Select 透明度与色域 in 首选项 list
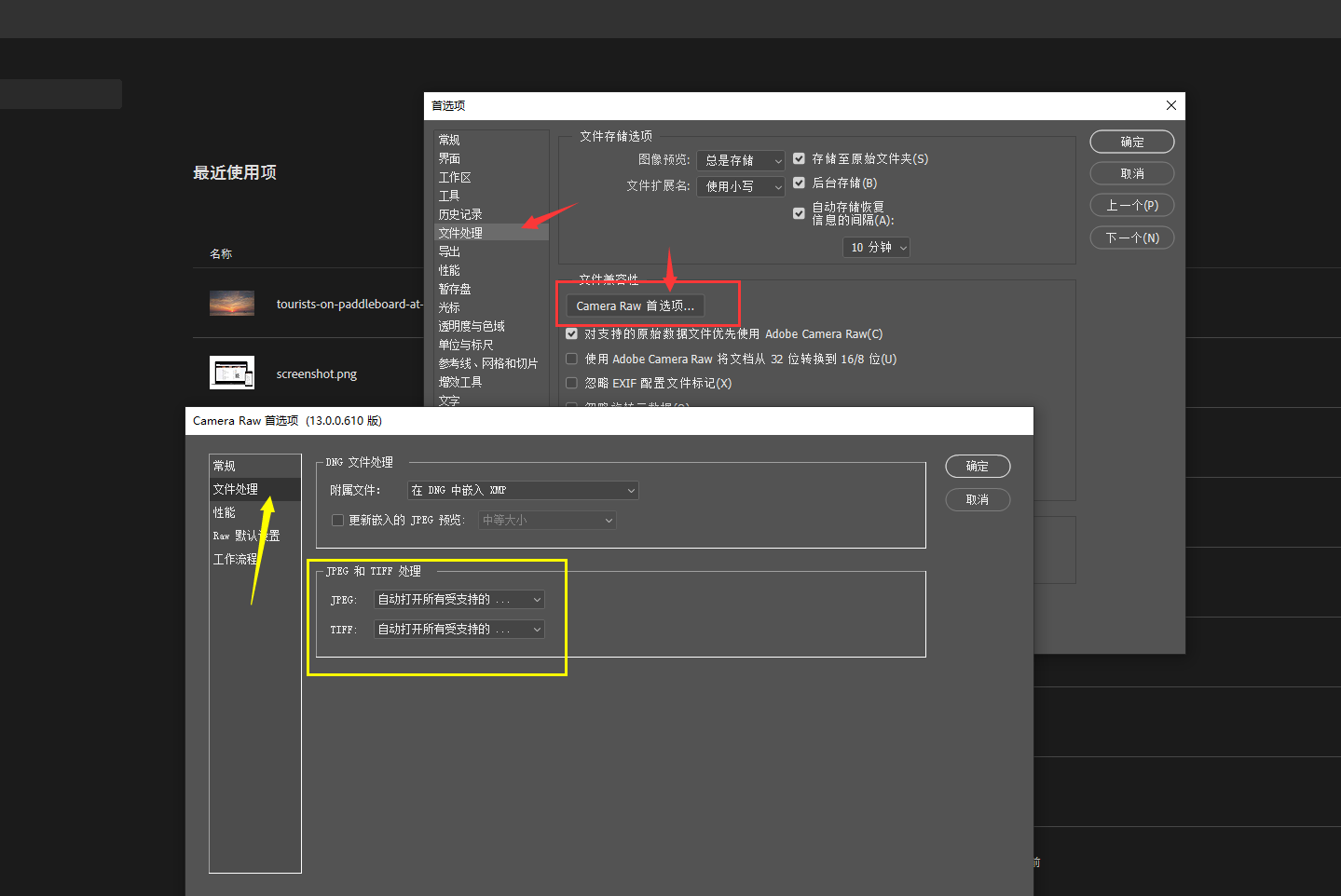This screenshot has height=896, width=1341. coord(472,326)
